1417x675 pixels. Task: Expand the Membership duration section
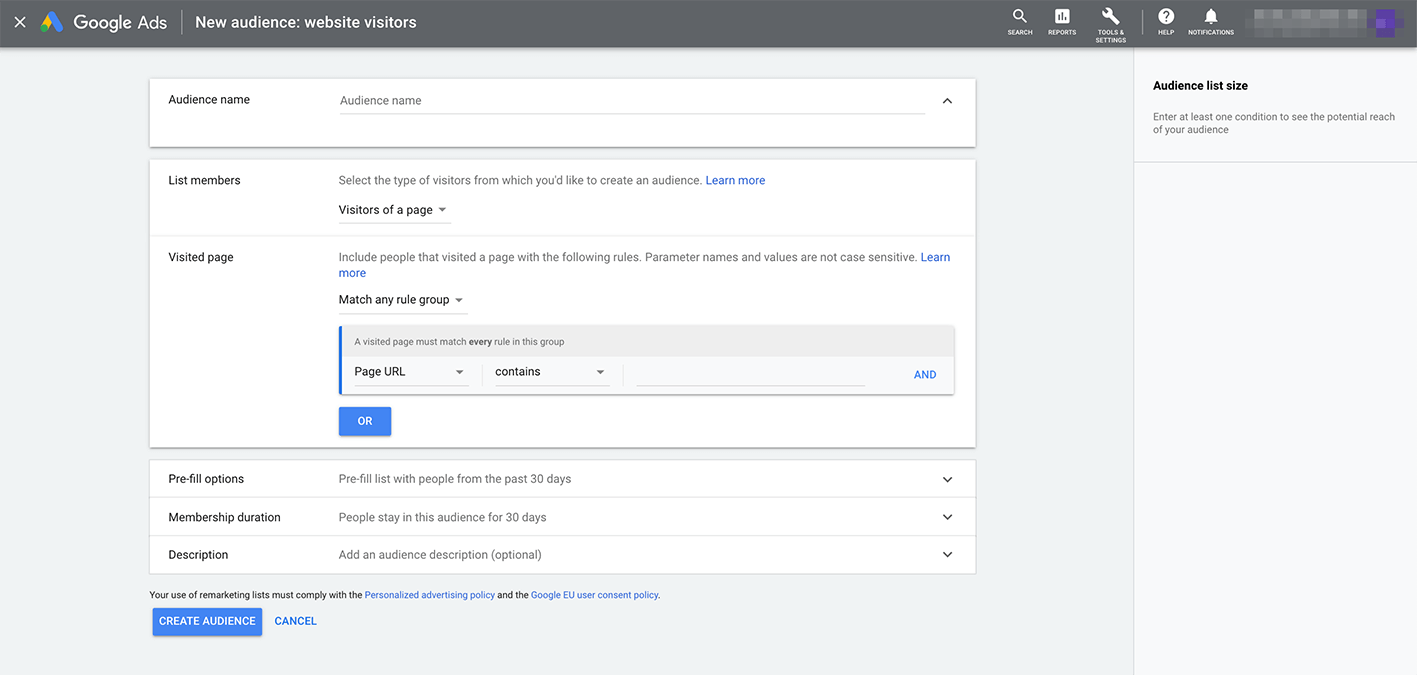[x=947, y=517]
